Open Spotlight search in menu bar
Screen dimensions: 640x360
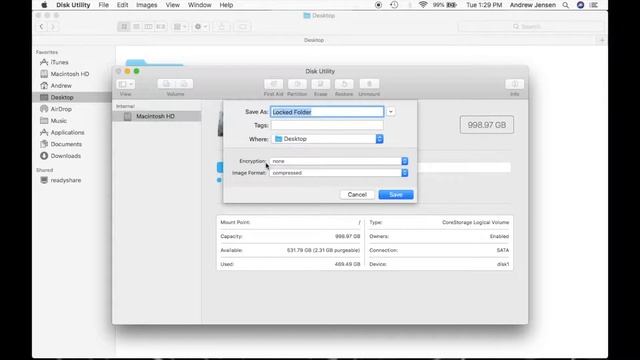tap(565, 5)
